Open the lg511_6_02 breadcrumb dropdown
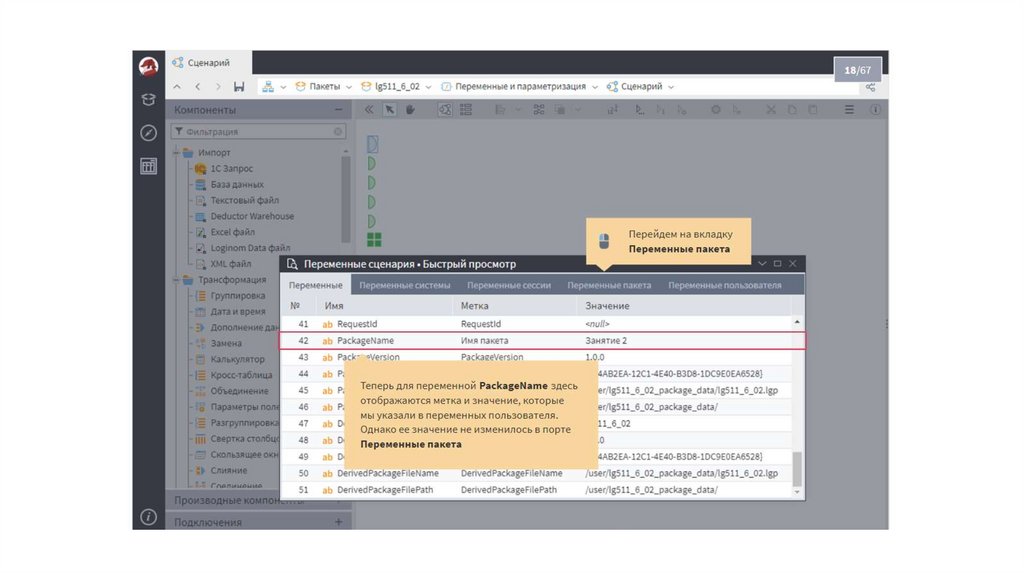The width and height of the screenshot is (1024, 574). (x=427, y=87)
